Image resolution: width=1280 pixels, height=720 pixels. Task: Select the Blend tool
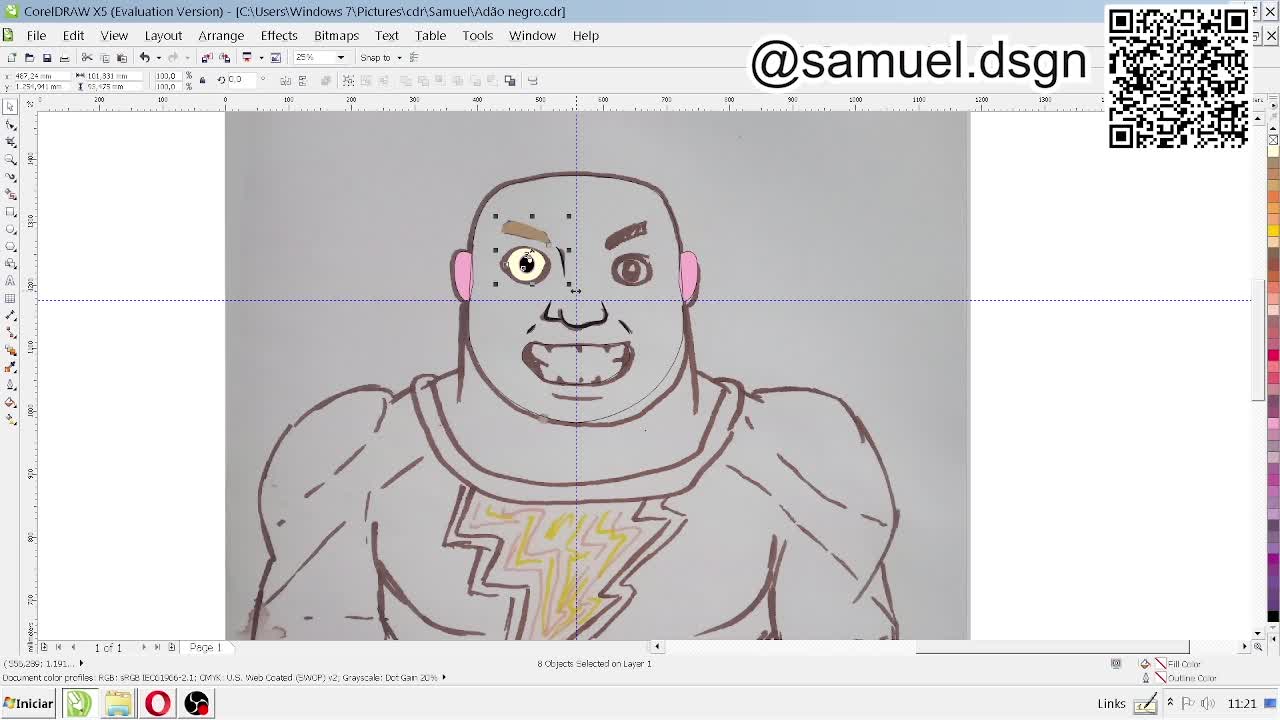11,350
